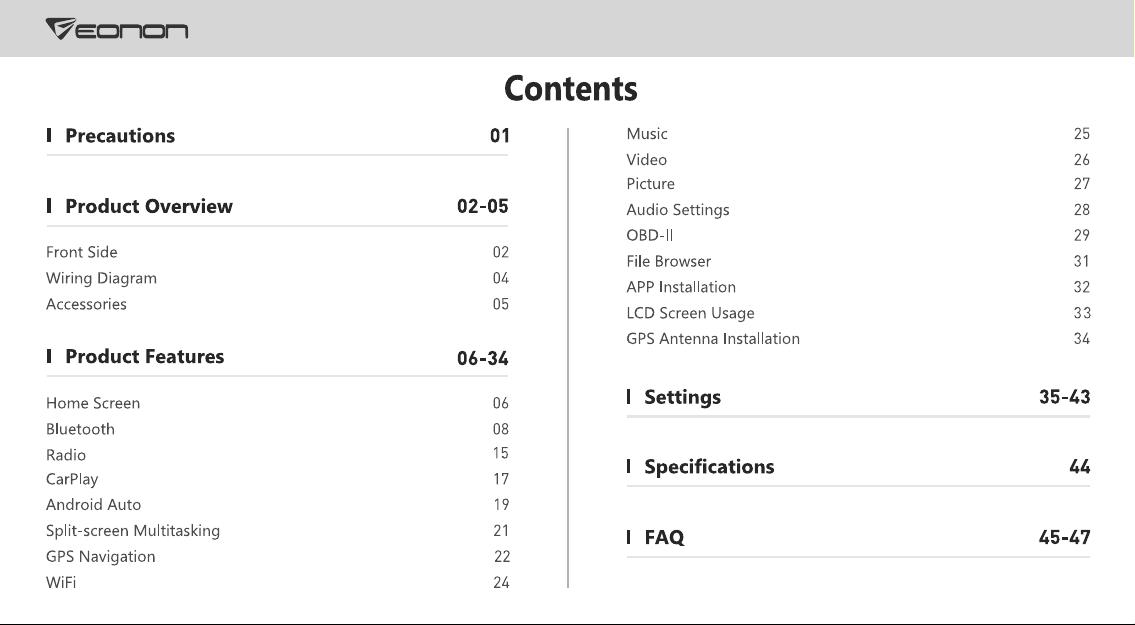1135x625 pixels.
Task: Jump to the Android Auto entry
Action: point(93,505)
